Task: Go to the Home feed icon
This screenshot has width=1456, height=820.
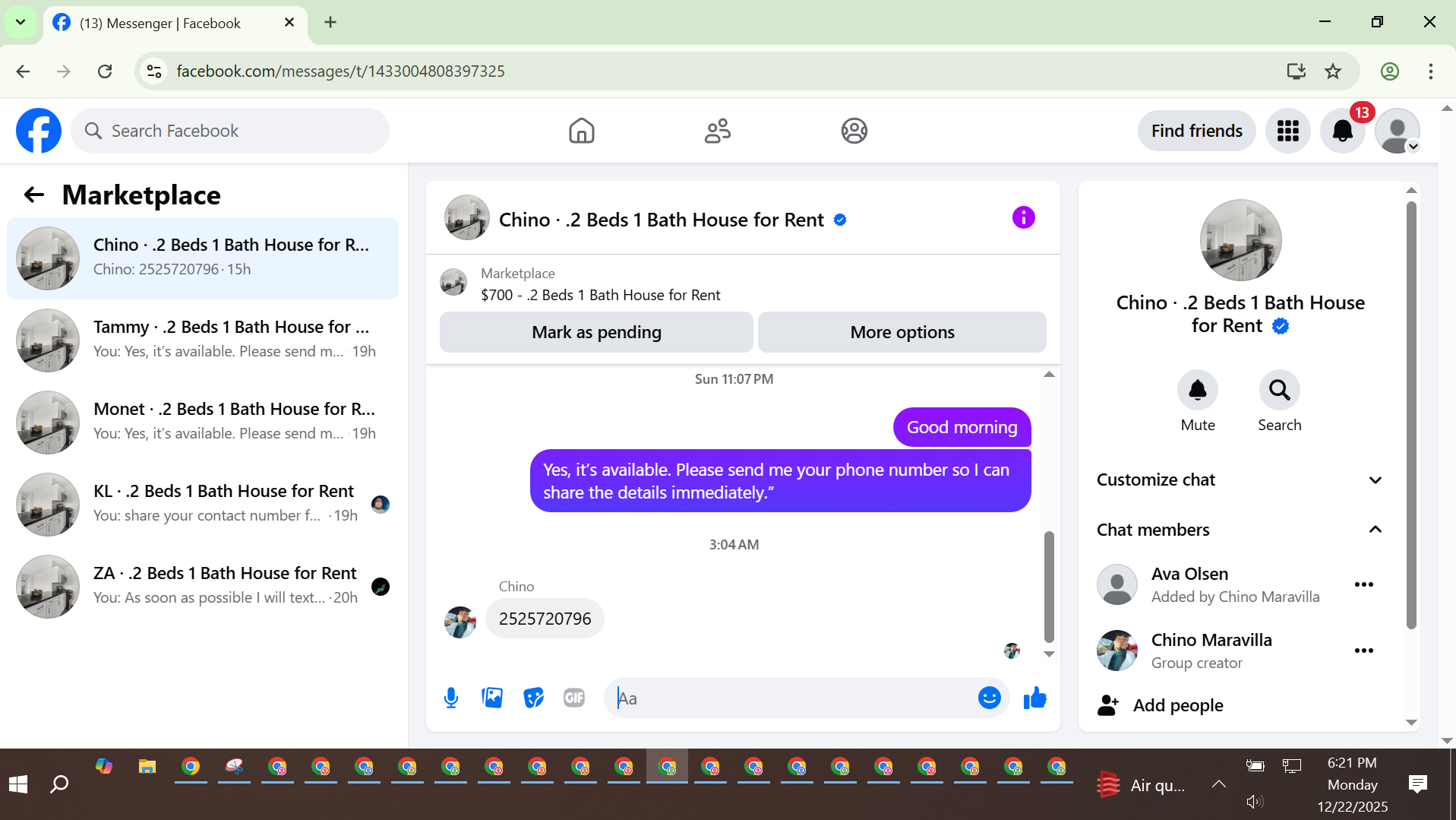Action: click(582, 131)
